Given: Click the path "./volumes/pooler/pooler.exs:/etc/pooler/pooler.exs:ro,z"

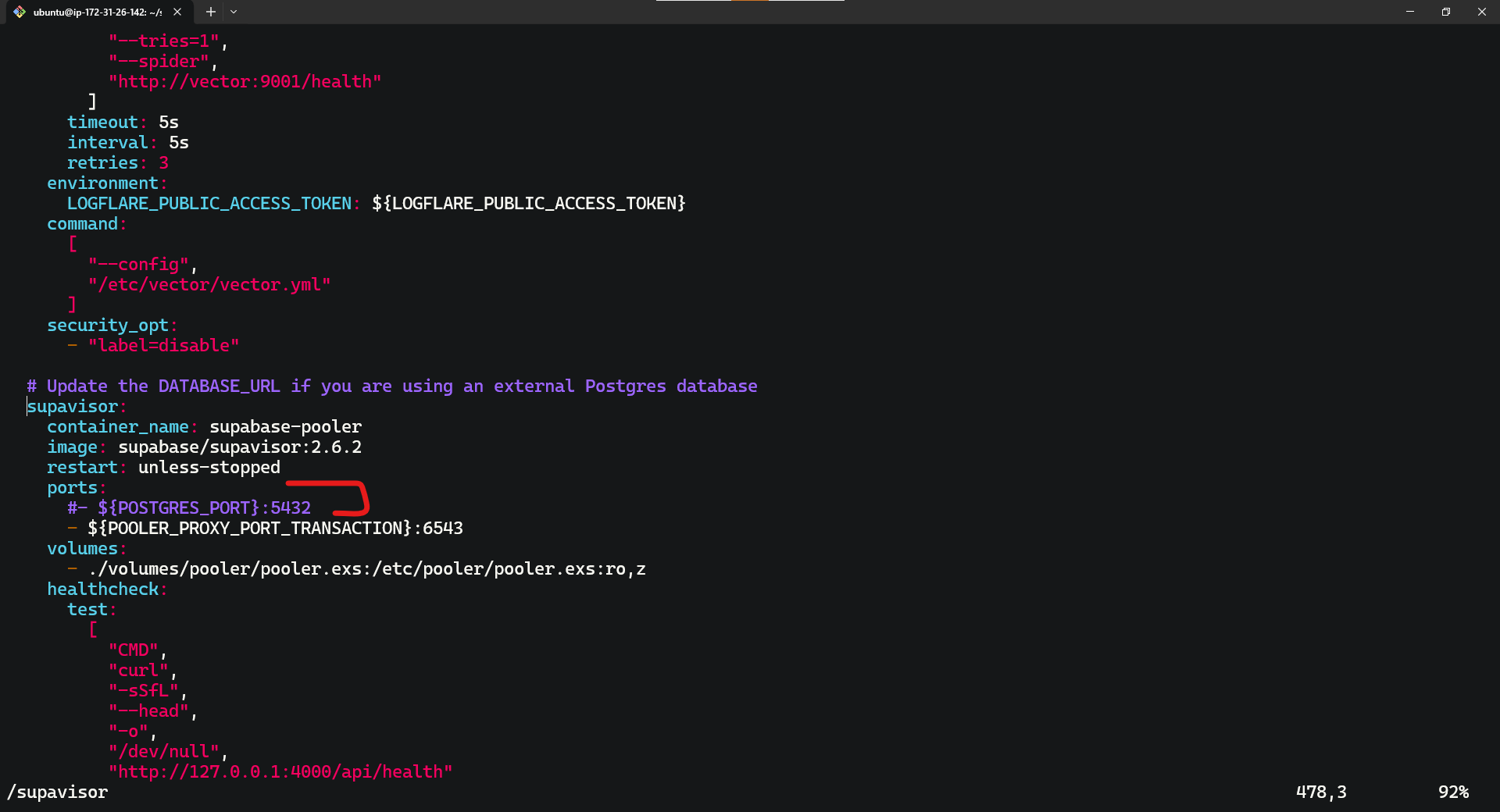Looking at the screenshot, I should coord(367,569).
